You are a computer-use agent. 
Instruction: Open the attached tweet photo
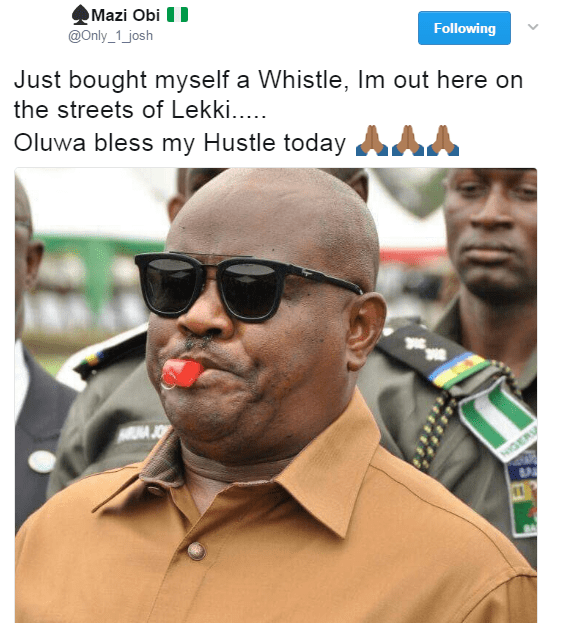[x=276, y=395]
